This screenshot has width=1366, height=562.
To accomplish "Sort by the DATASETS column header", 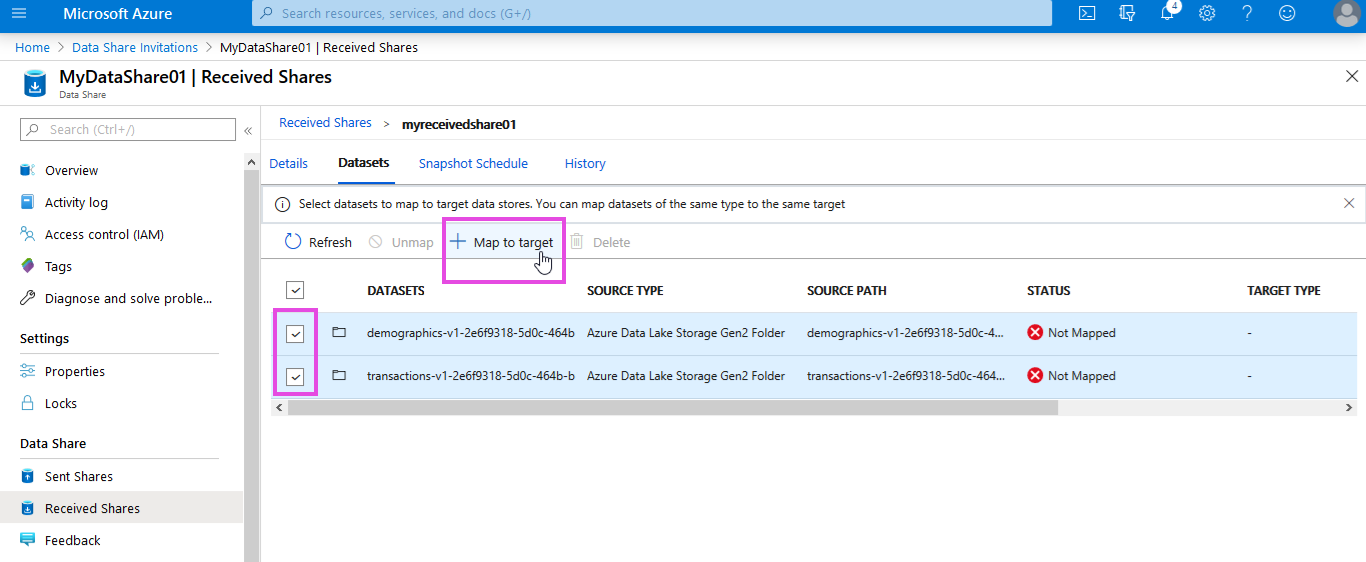I will click(396, 290).
